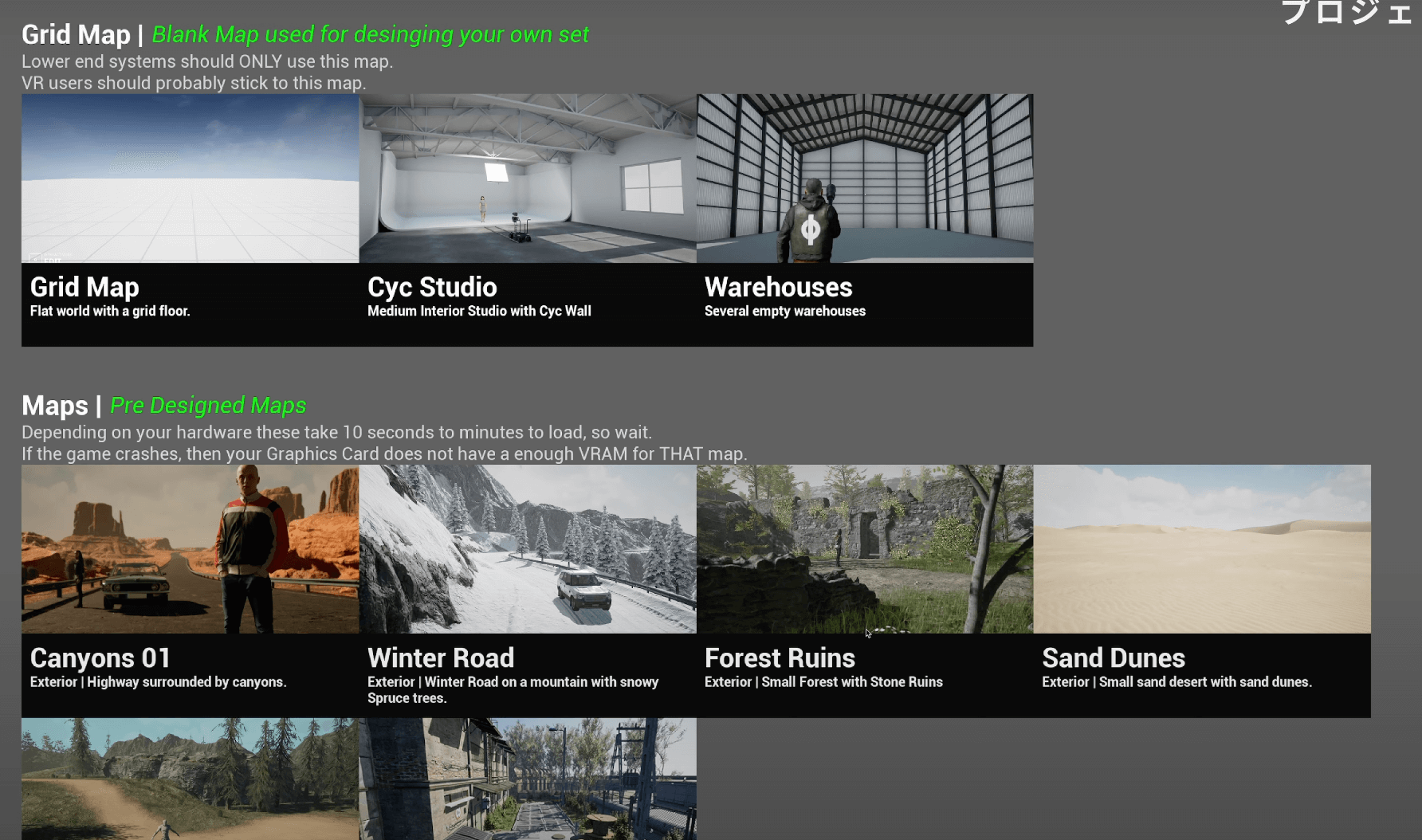1422x840 pixels.
Task: Click the Grid Map title label
Action: click(84, 287)
